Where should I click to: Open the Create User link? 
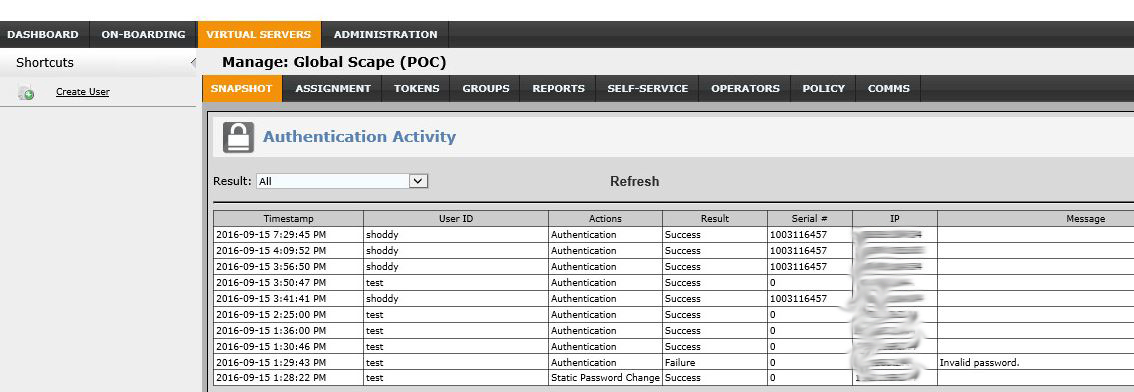click(x=82, y=92)
